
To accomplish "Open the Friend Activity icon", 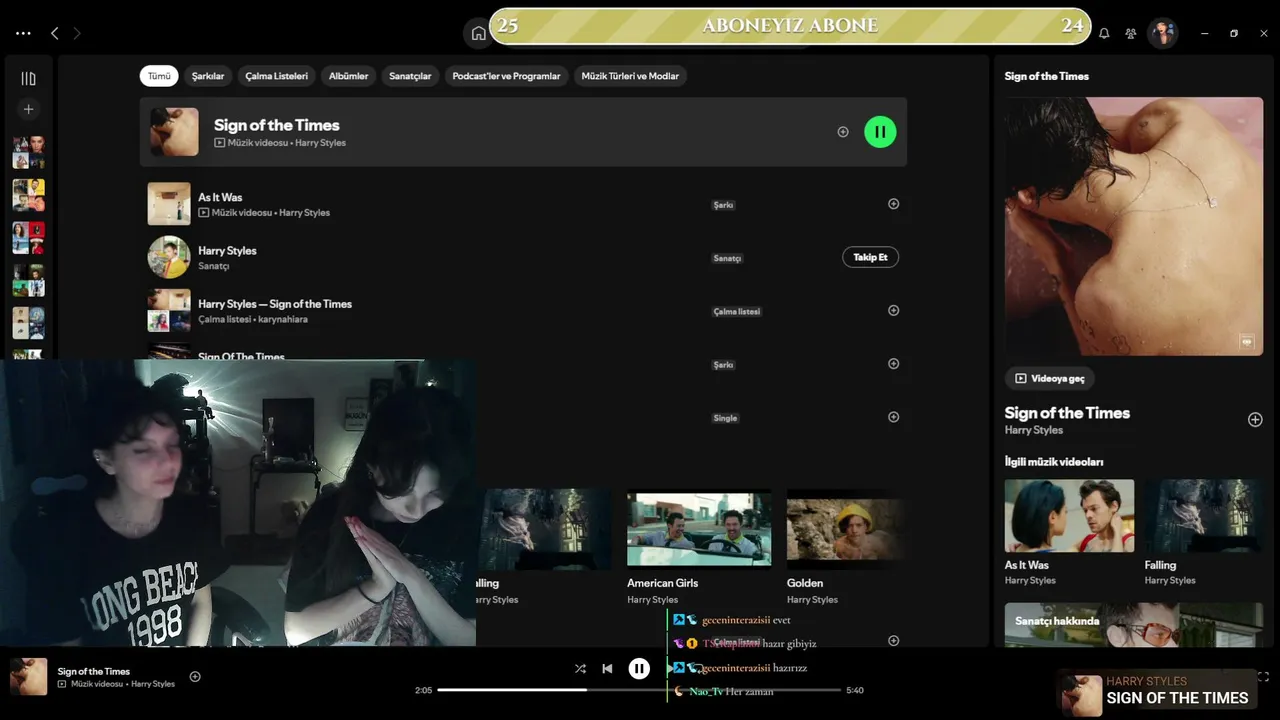I will coord(1131,33).
